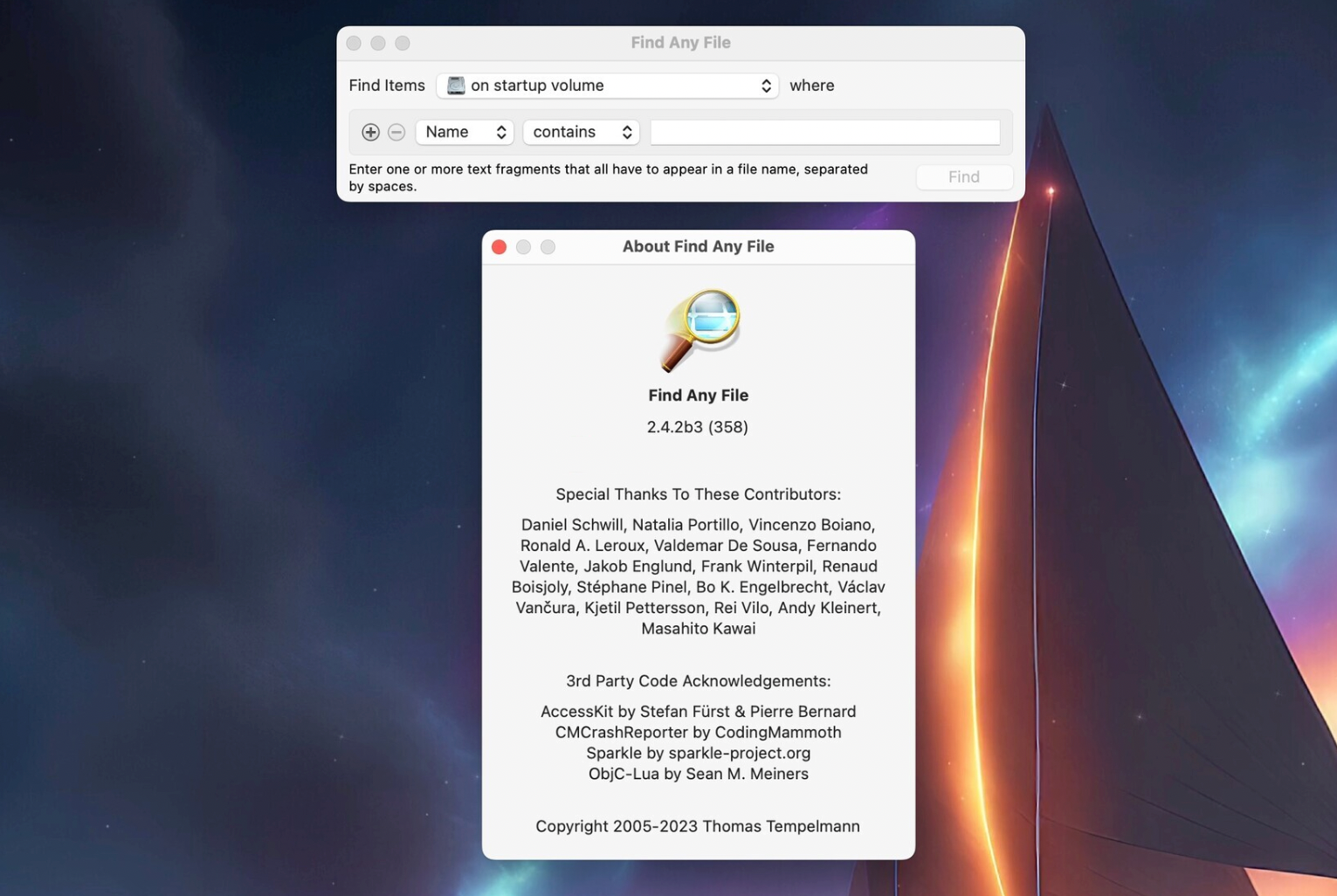Click the 'About Find Any File' title bar
Image resolution: width=1337 pixels, height=896 pixels.
pos(699,246)
